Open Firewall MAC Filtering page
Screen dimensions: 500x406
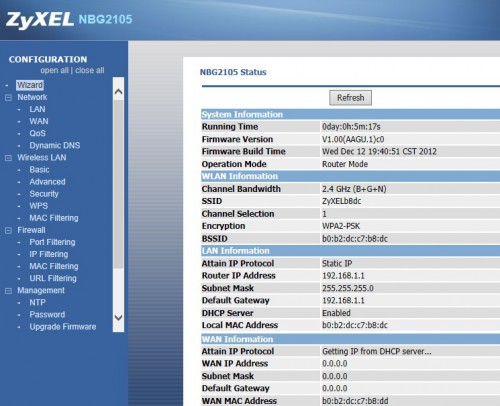coord(54,266)
